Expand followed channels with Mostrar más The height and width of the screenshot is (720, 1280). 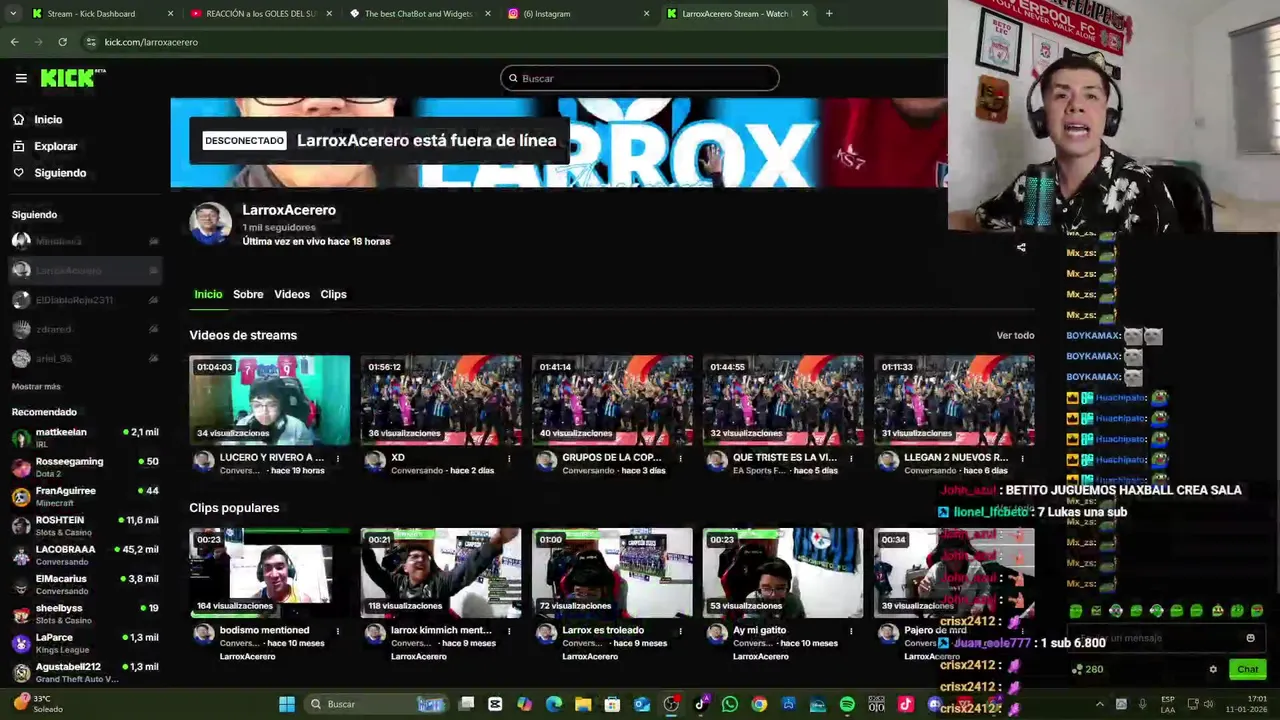(36, 386)
